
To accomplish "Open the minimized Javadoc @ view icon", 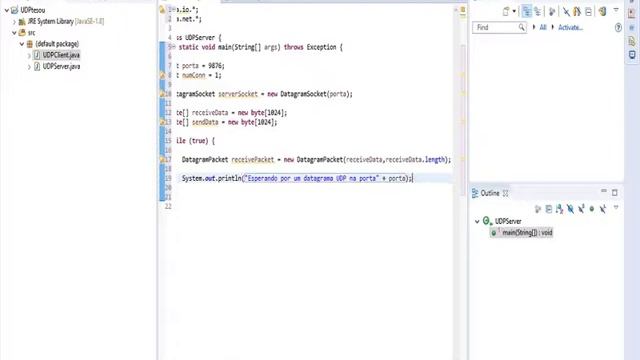I will point(632,28).
